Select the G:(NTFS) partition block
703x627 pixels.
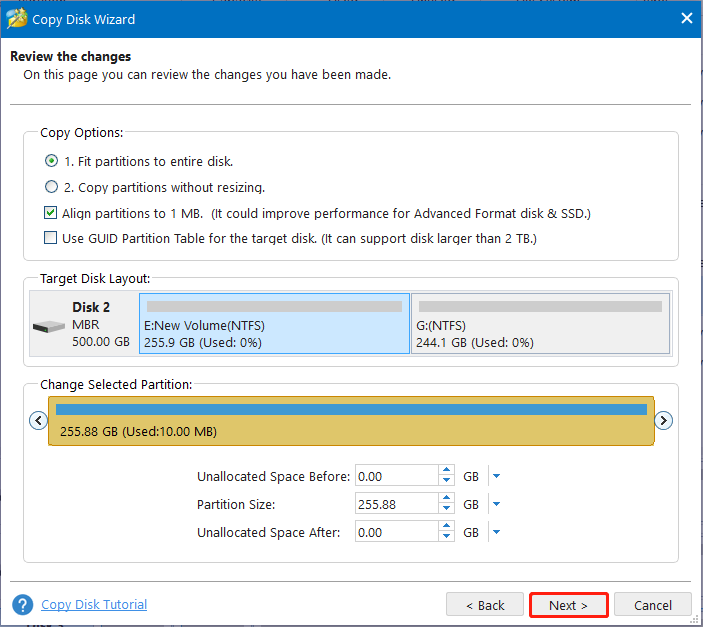click(541, 323)
